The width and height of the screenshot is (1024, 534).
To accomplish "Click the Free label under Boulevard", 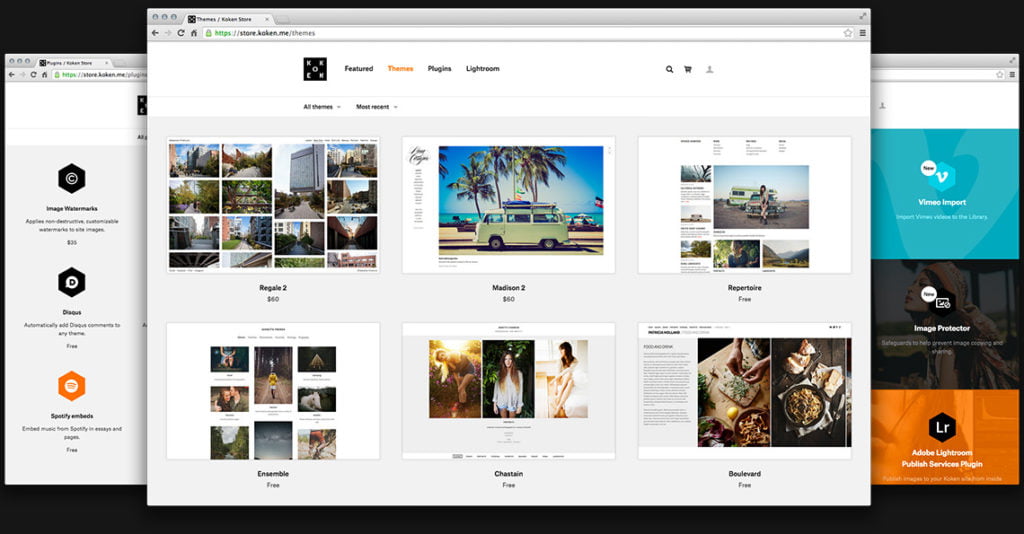I will (x=744, y=486).
